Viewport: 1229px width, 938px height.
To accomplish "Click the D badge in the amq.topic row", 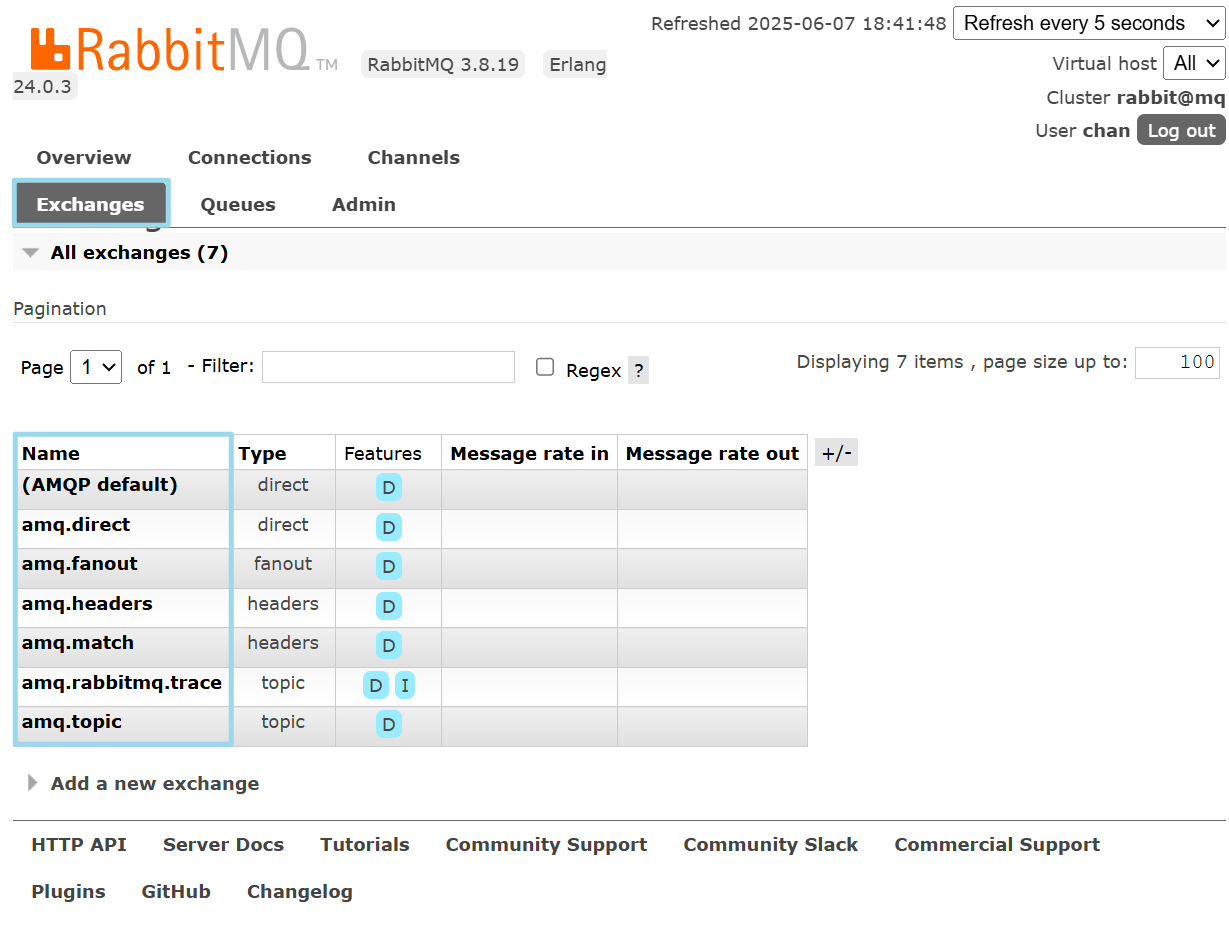I will pyautogui.click(x=389, y=725).
